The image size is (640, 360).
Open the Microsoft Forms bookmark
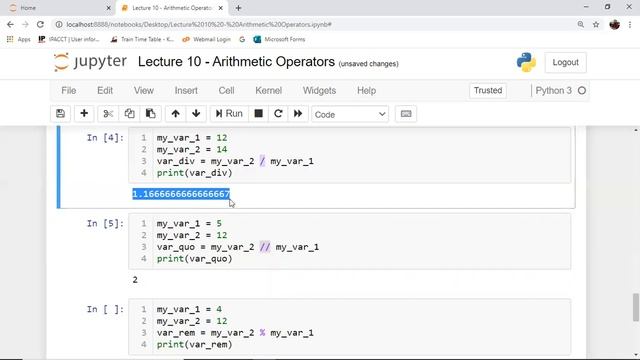[279, 39]
